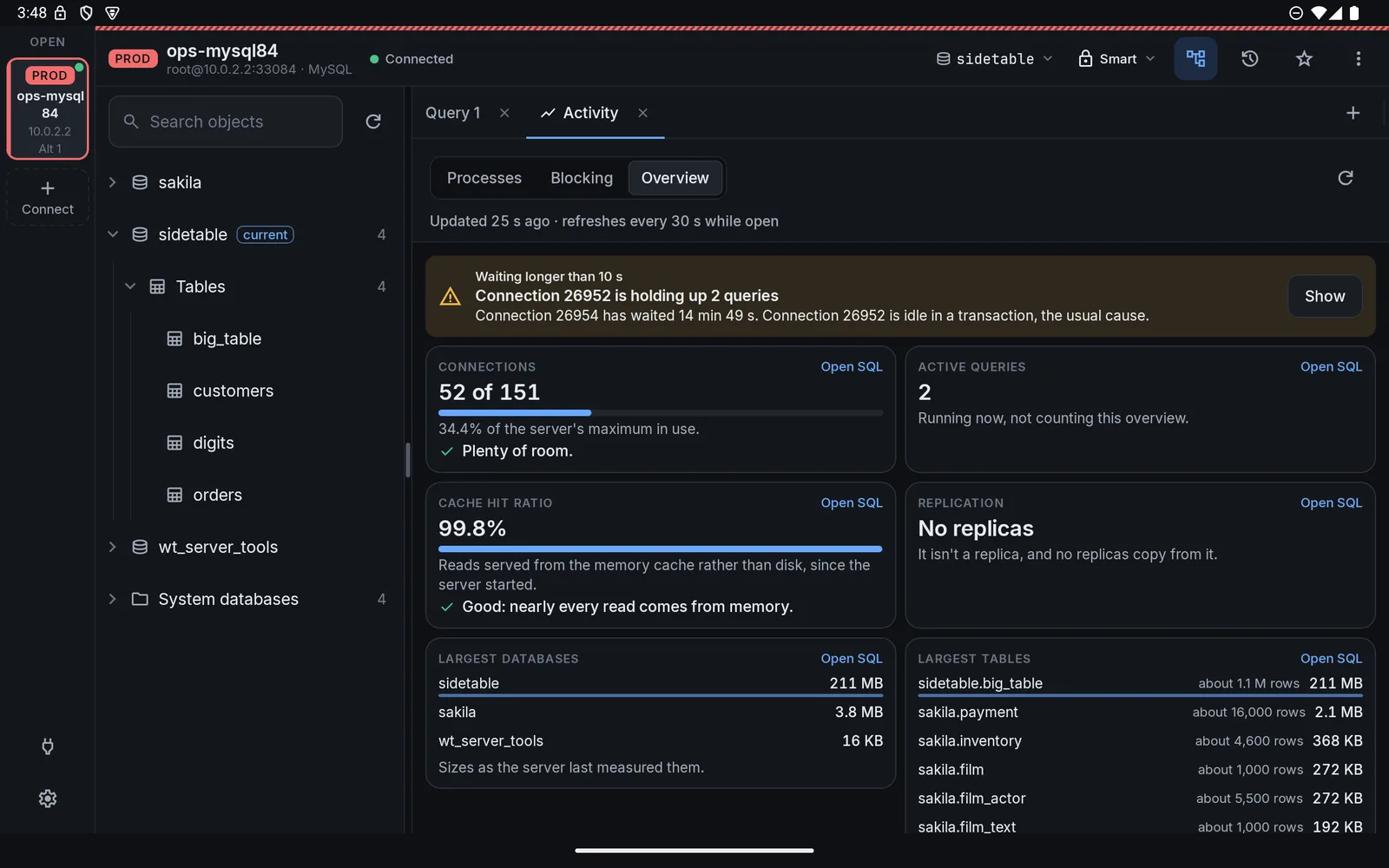
Task: Open SQL for Active Queries
Action: pos(1331,367)
